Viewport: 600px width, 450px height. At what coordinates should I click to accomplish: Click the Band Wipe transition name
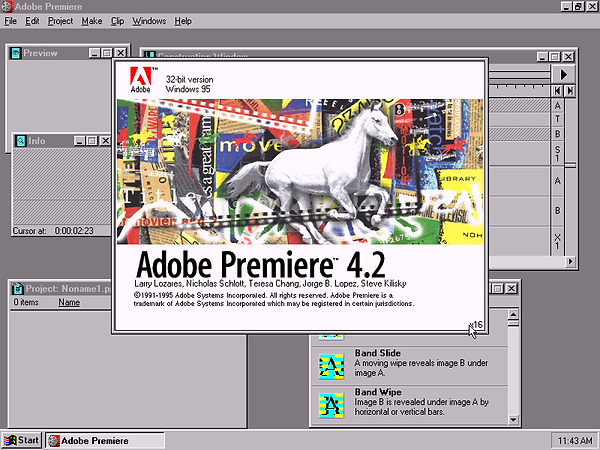coord(378,392)
